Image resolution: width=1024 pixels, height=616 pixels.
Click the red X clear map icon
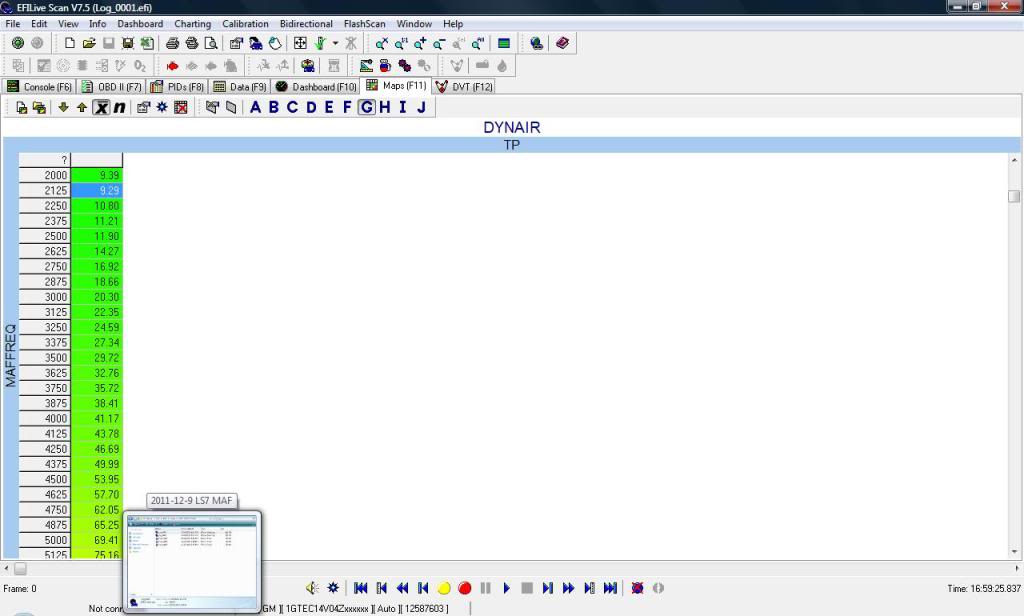click(181, 107)
